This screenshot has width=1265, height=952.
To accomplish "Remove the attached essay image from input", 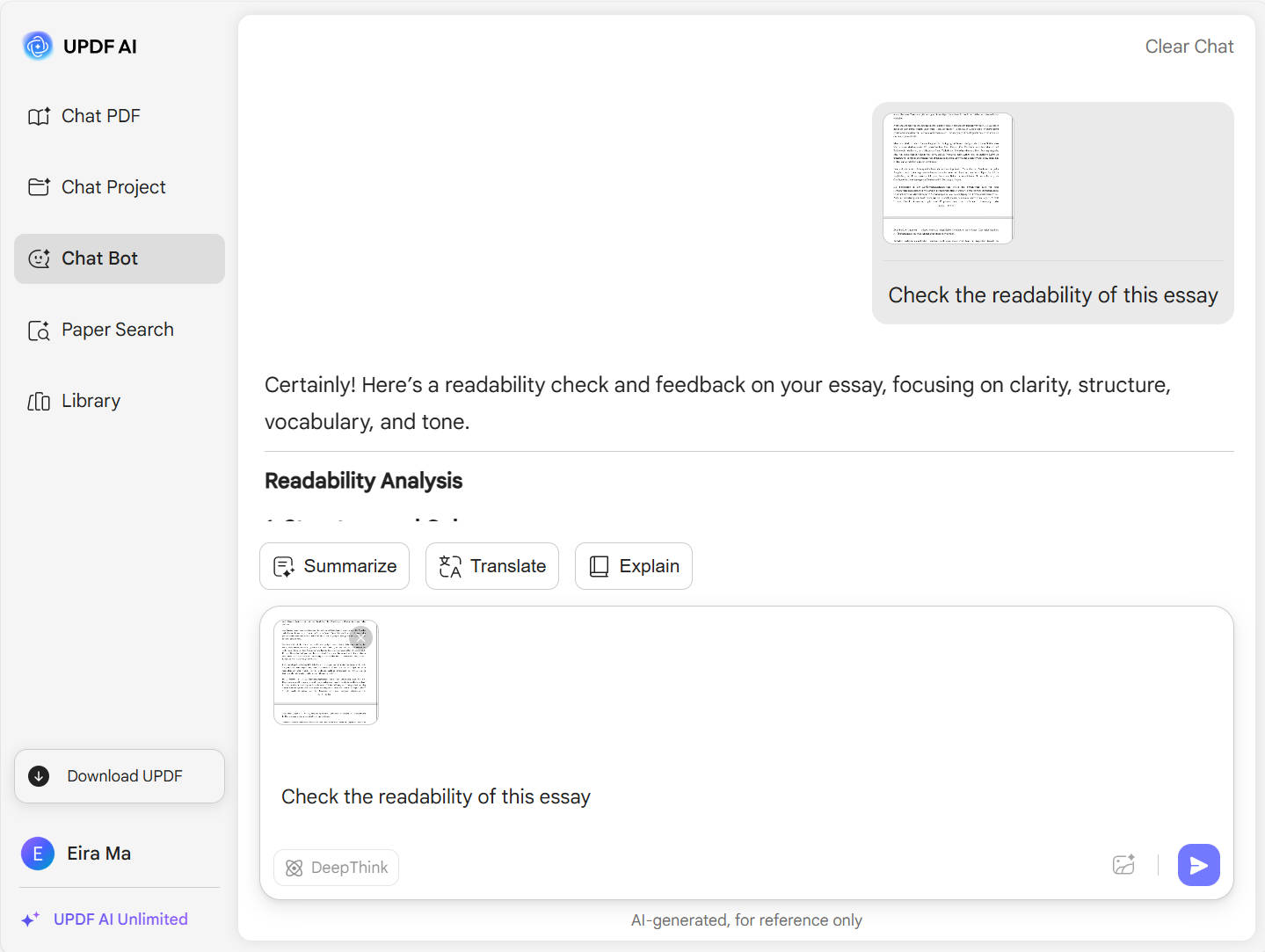I will (362, 637).
